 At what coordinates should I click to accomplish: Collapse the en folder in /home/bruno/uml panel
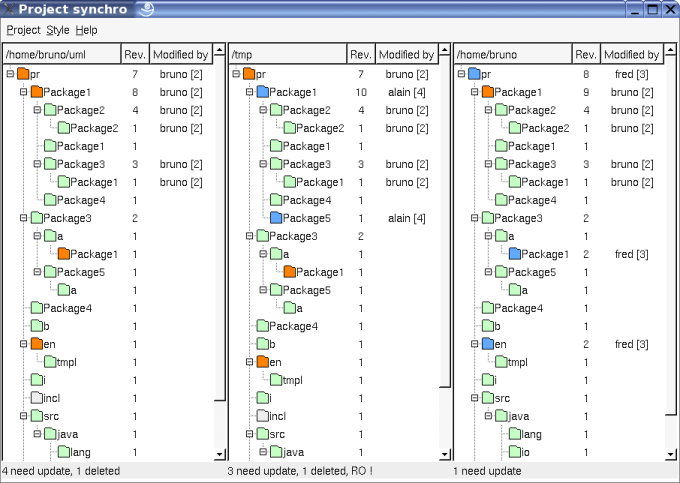(x=24, y=344)
